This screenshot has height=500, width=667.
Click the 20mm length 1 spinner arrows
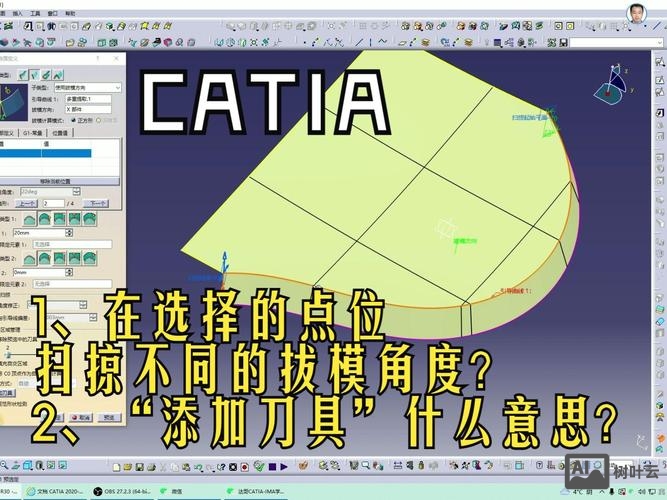pos(69,233)
